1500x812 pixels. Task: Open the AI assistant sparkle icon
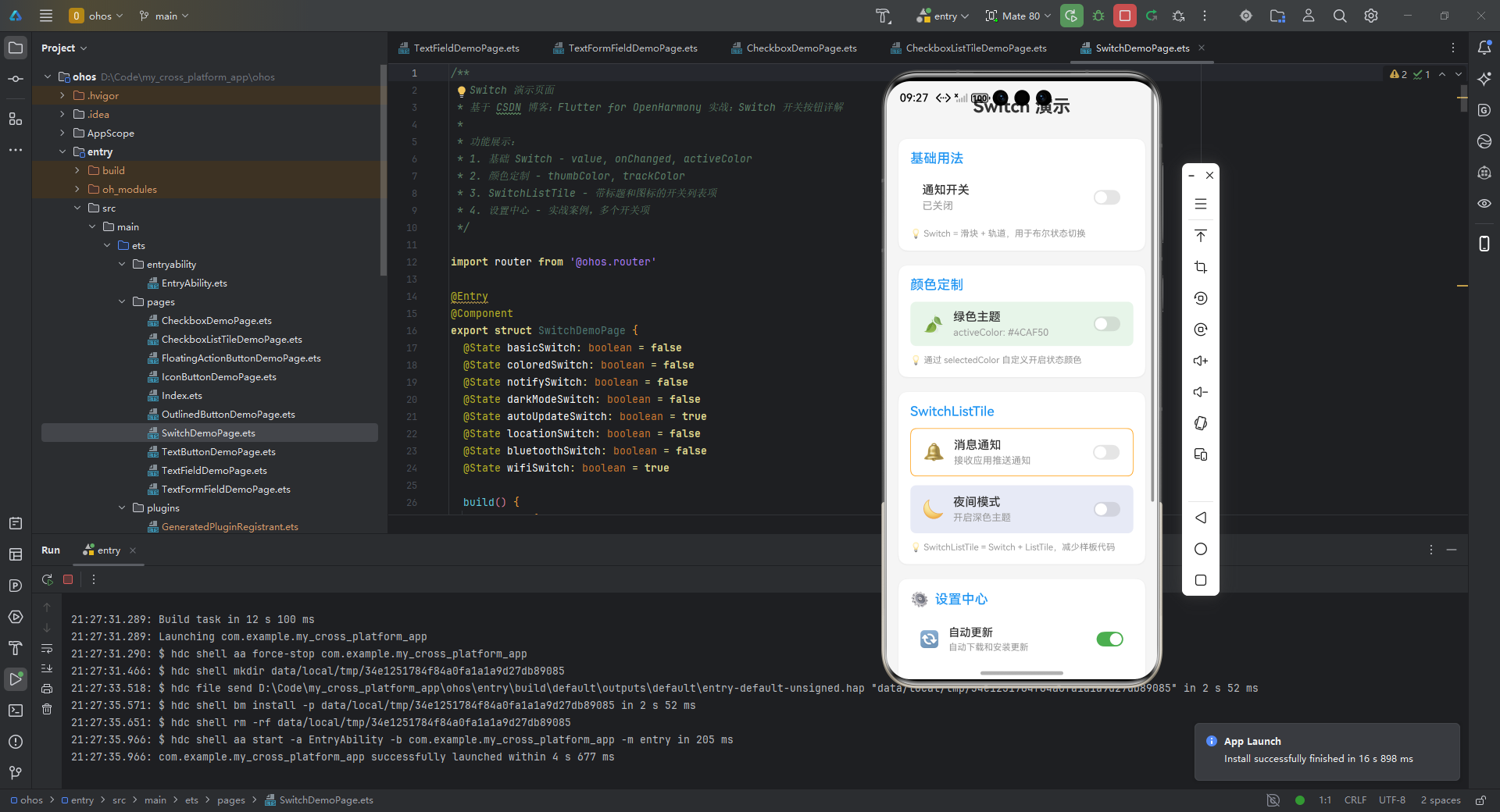coord(1484,79)
